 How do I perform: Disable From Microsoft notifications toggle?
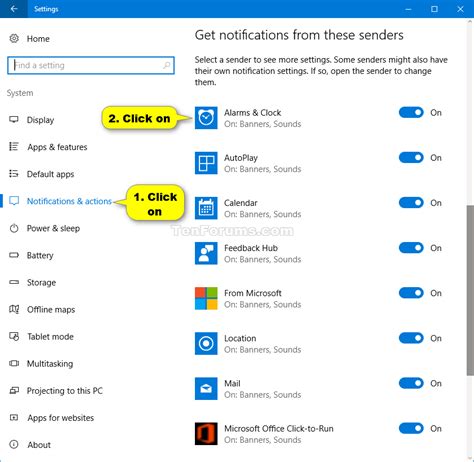point(411,293)
